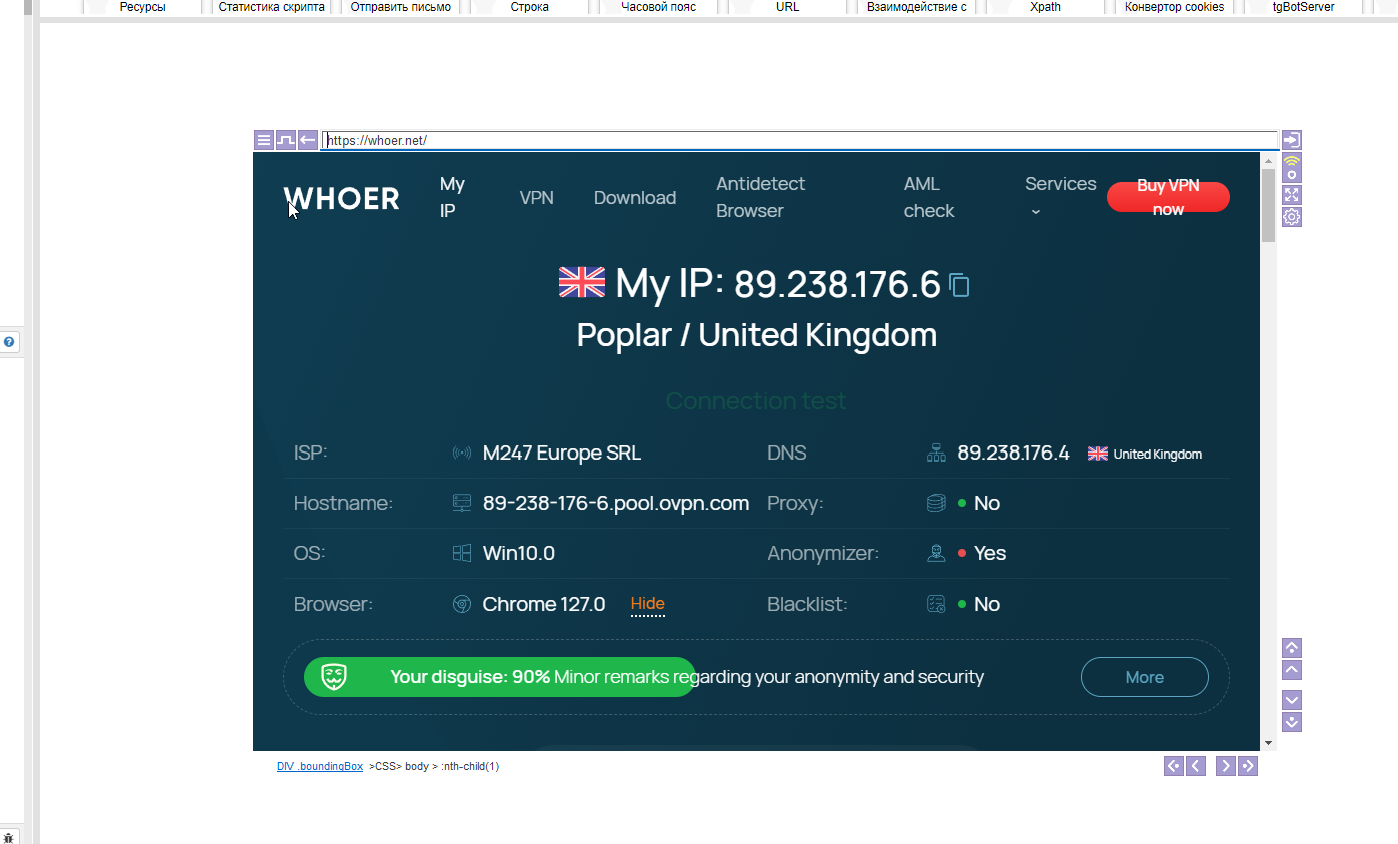Copy the IP address with the copy icon
Image resolution: width=1398 pixels, height=844 pixels.
pos(959,286)
